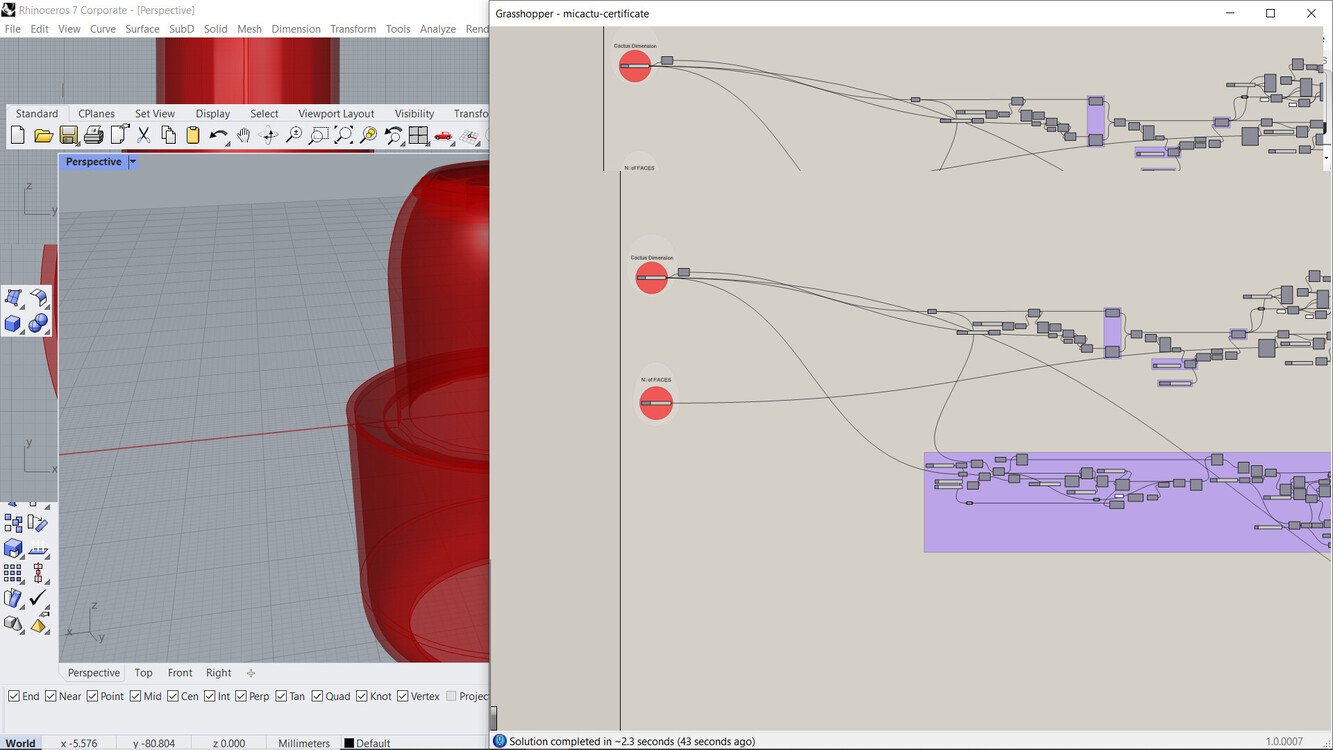Toggle the Tan osnap checkbox

[281, 696]
